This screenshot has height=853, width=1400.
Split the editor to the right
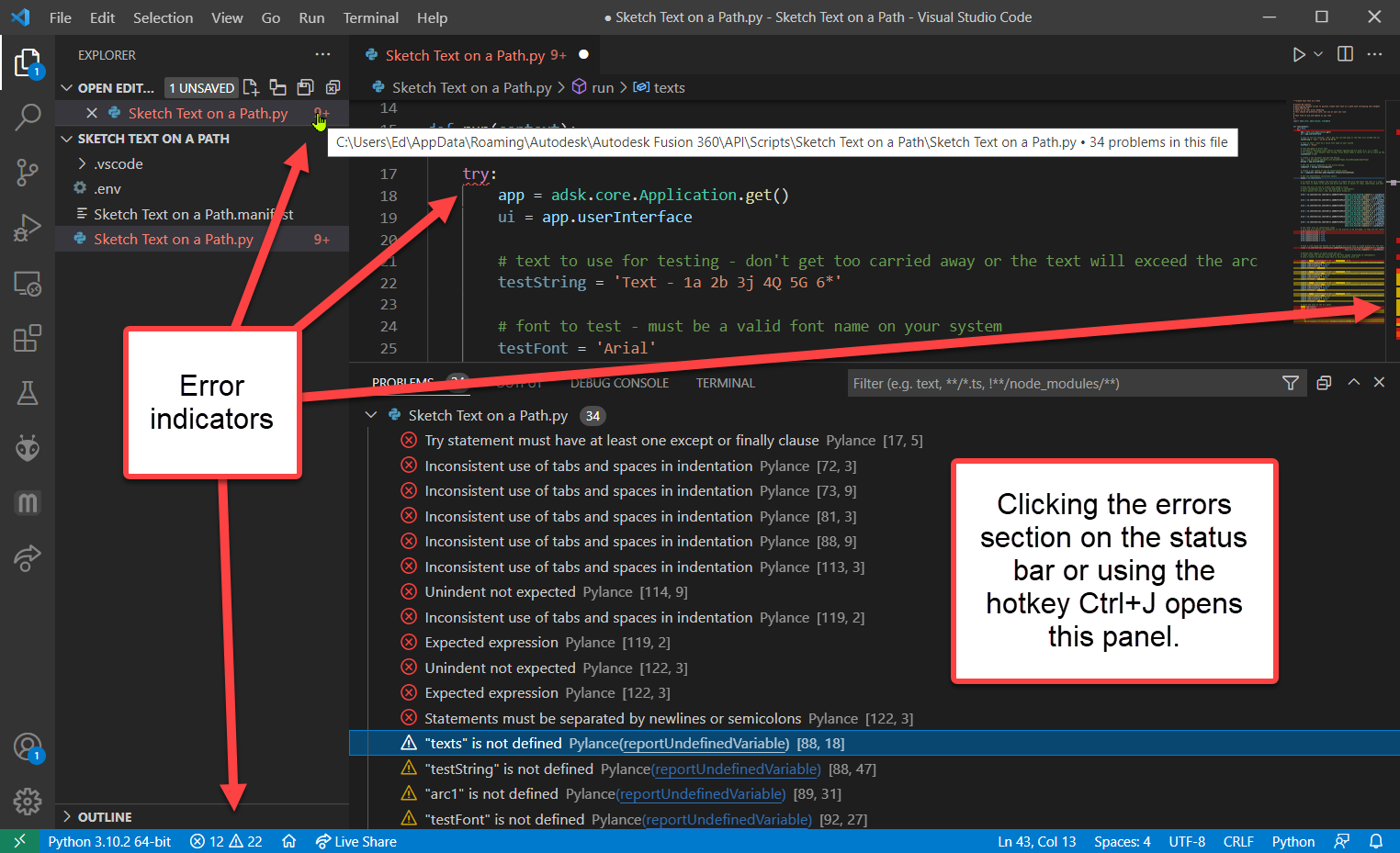click(1345, 54)
